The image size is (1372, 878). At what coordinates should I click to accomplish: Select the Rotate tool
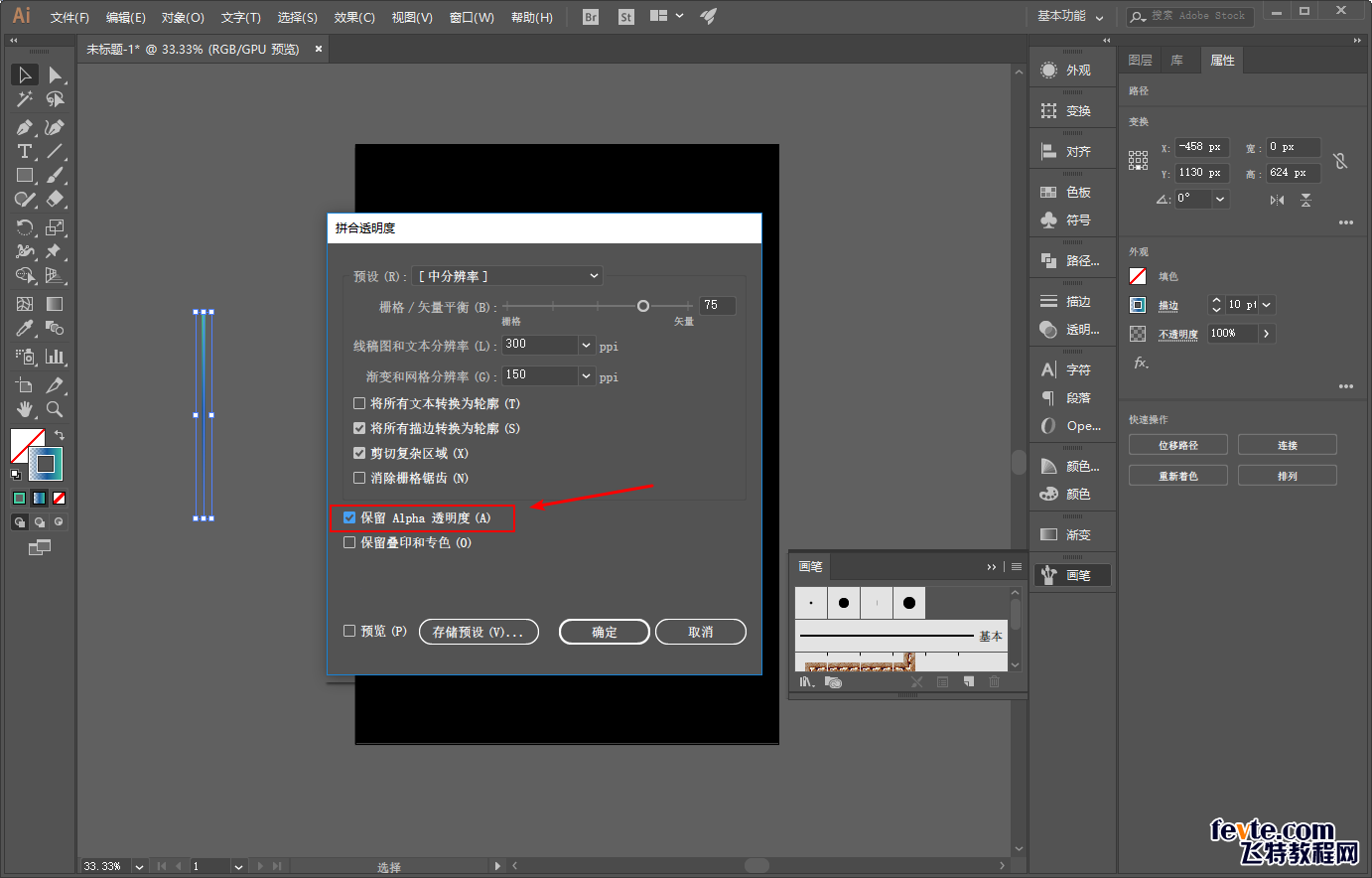25,227
